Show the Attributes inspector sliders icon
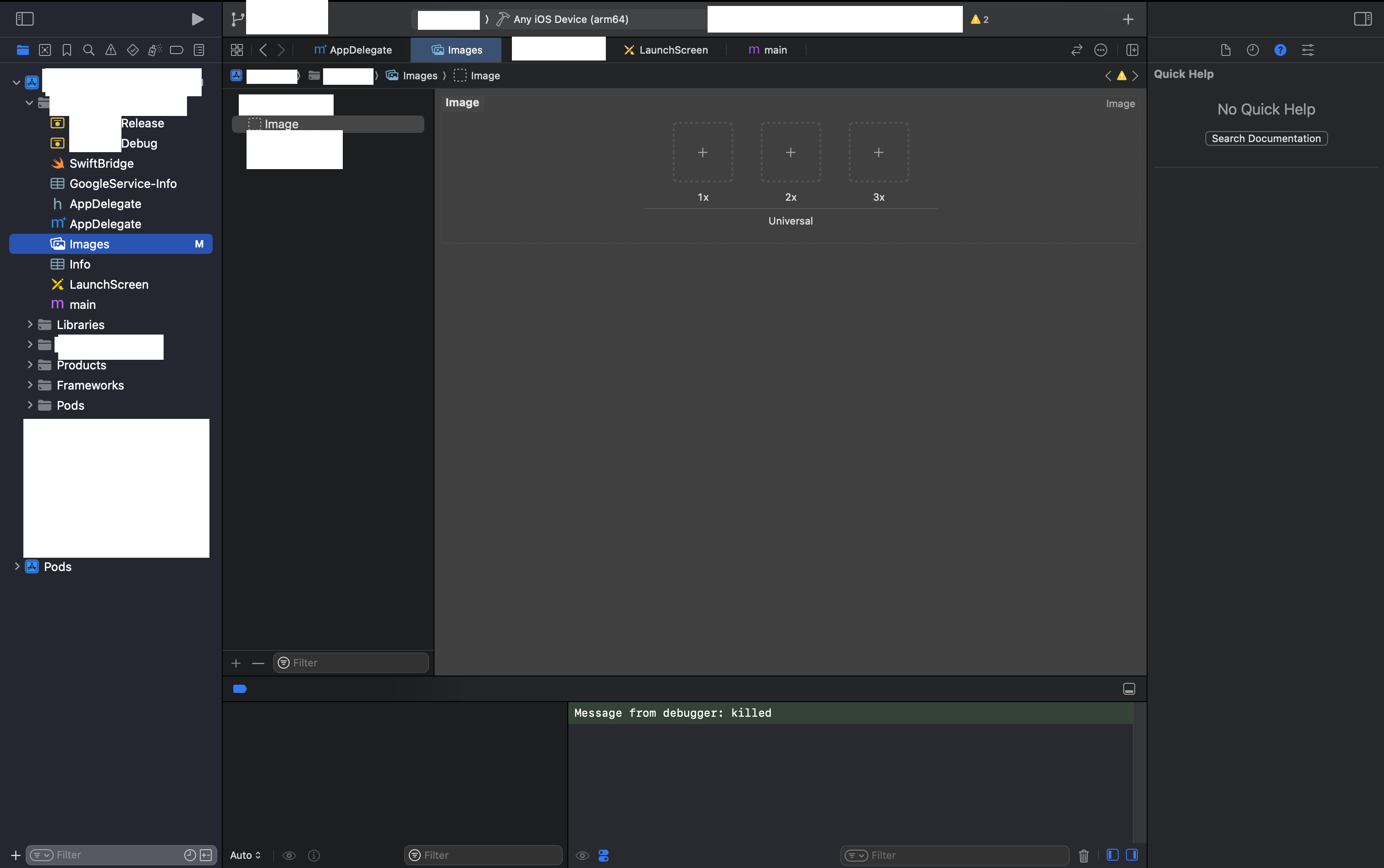The height and width of the screenshot is (868, 1384). pyautogui.click(x=1307, y=50)
